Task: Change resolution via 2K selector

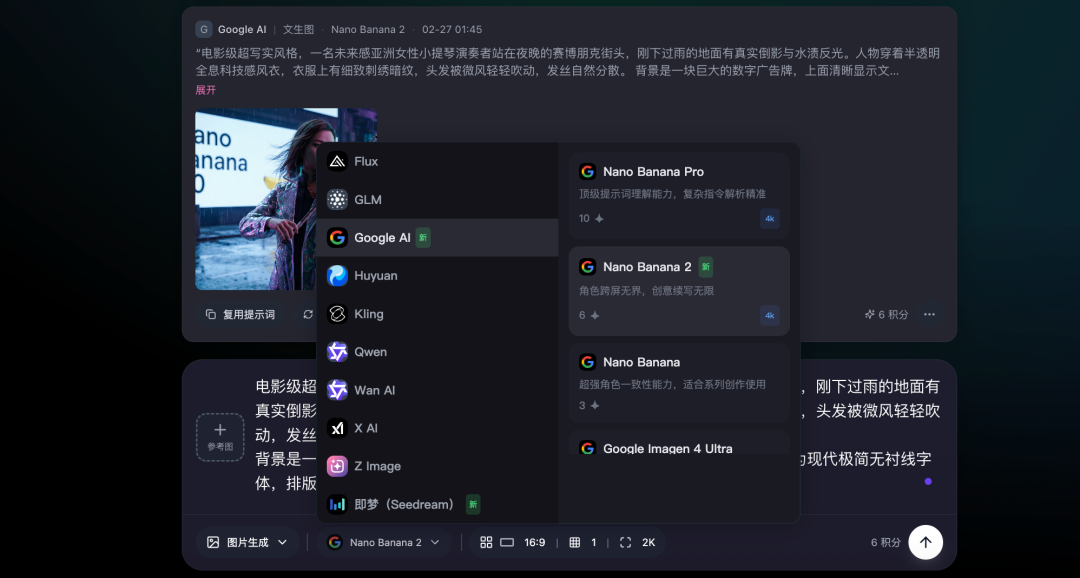Action: click(638, 542)
